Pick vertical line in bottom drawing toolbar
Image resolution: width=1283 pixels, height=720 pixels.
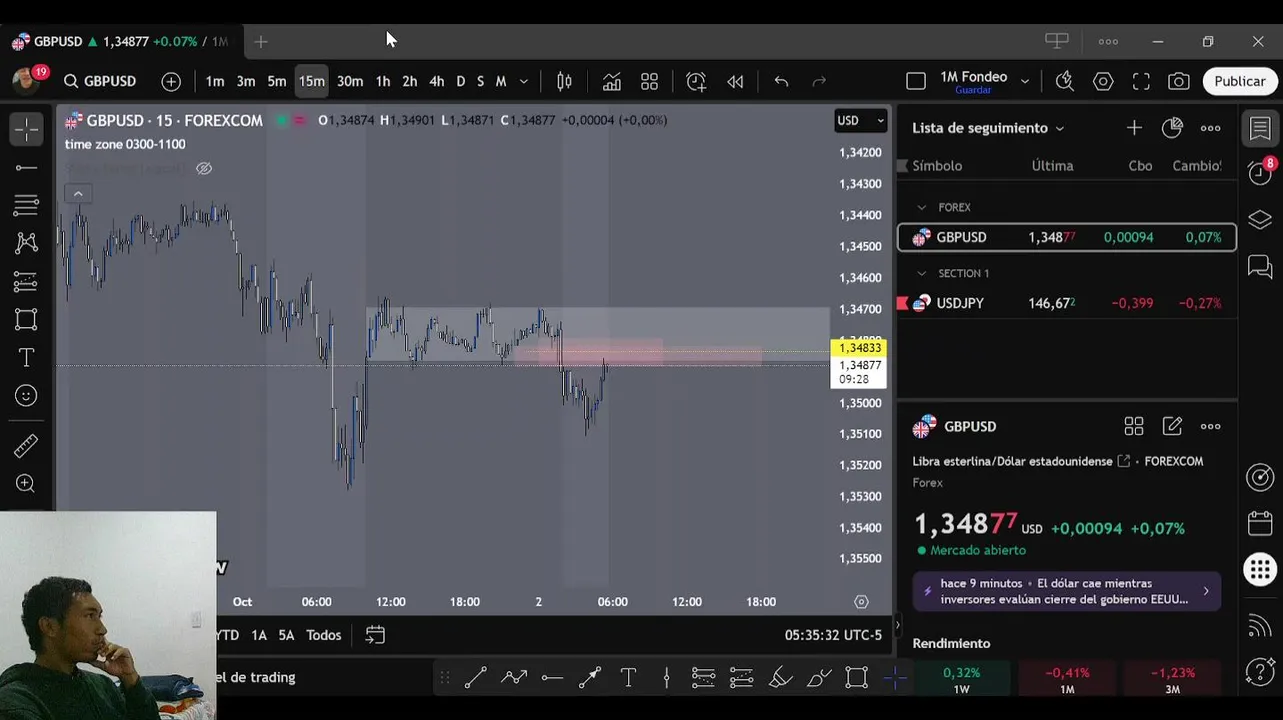click(666, 677)
